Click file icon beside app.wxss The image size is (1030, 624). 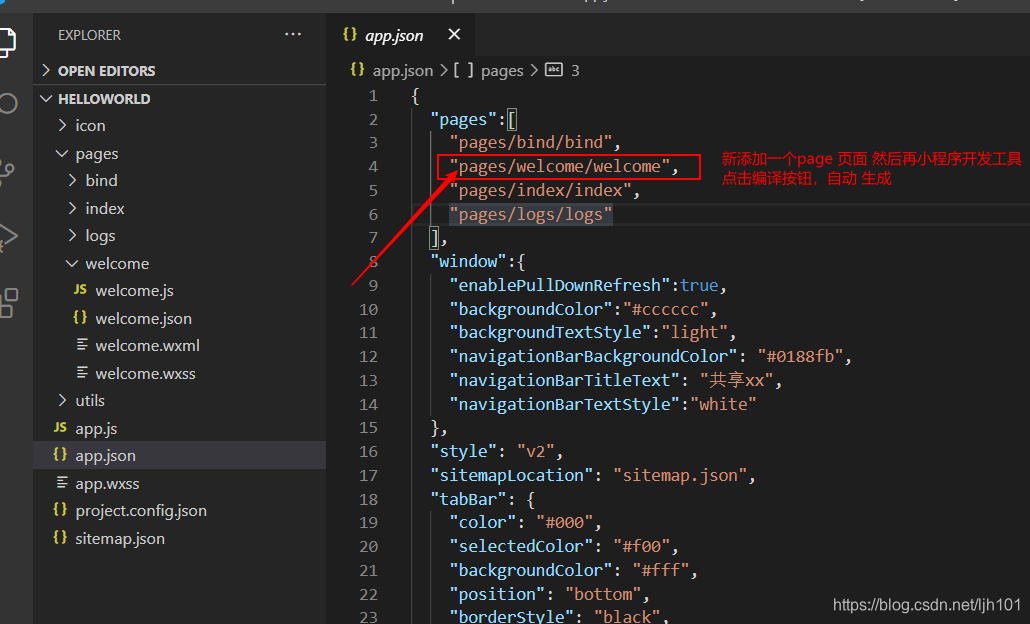[62, 483]
